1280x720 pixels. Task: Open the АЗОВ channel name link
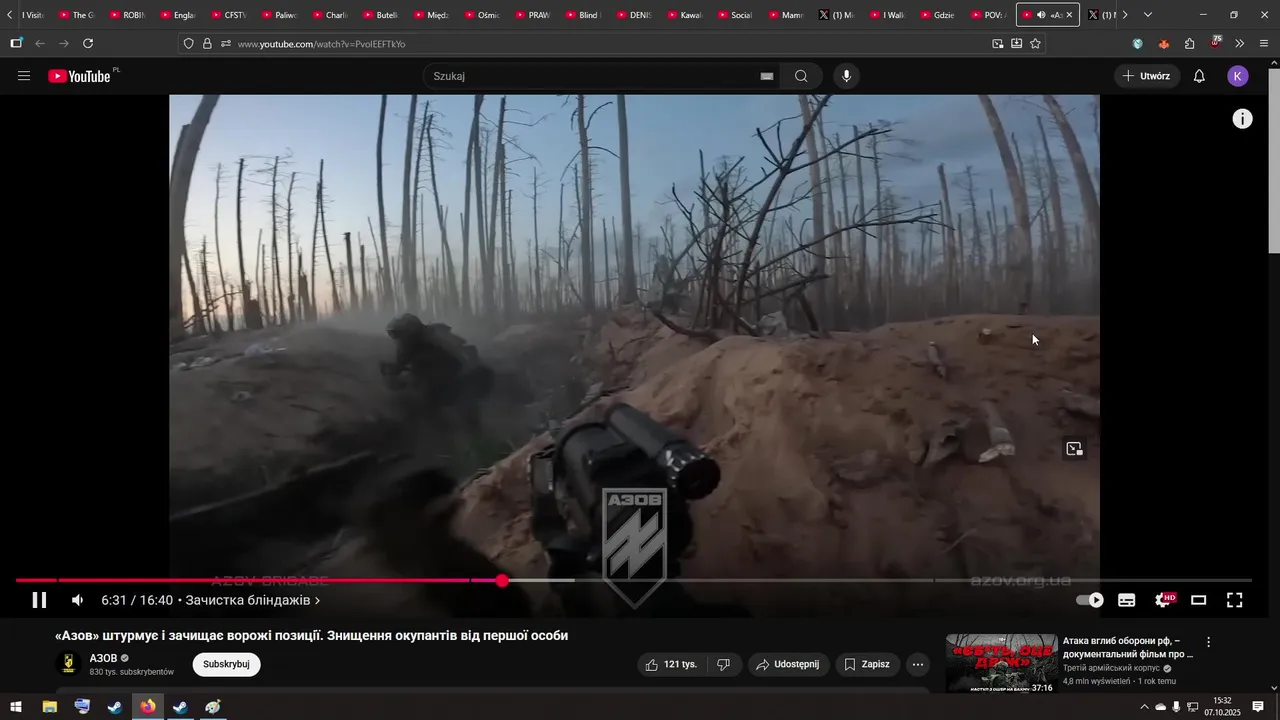(x=103, y=658)
